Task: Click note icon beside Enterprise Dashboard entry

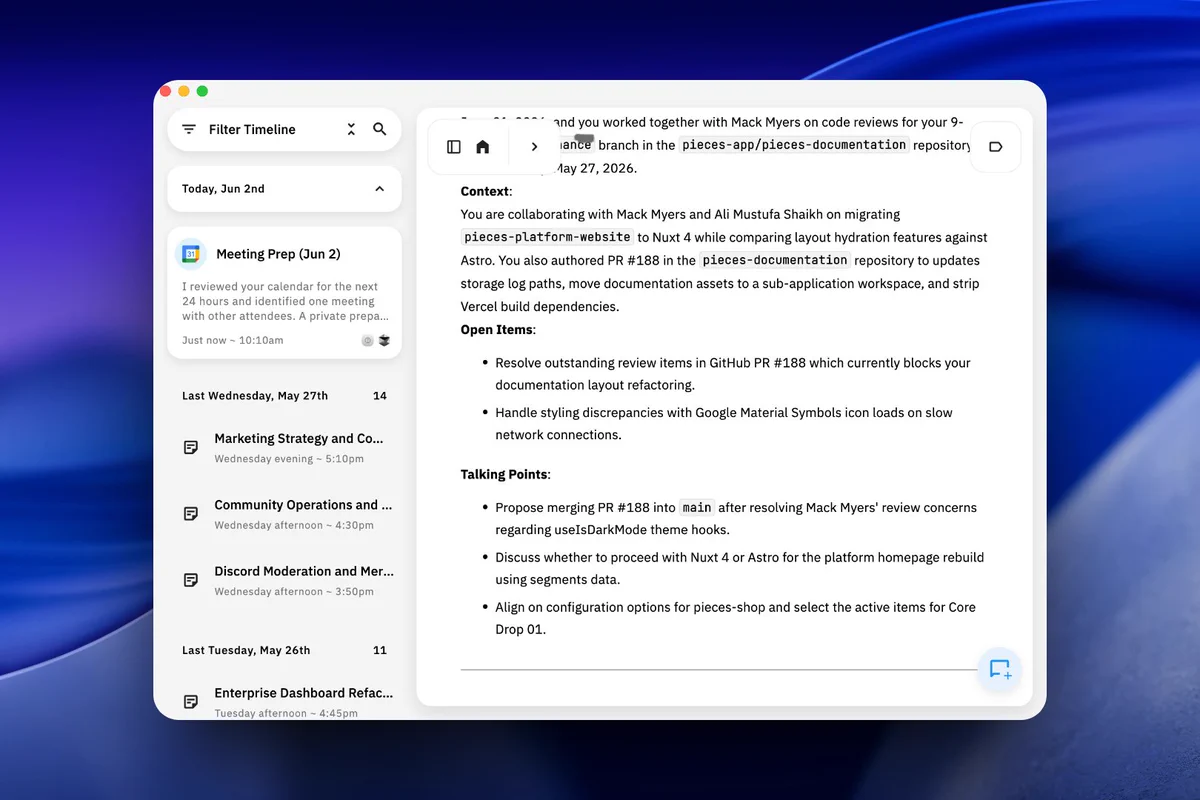Action: click(191, 702)
